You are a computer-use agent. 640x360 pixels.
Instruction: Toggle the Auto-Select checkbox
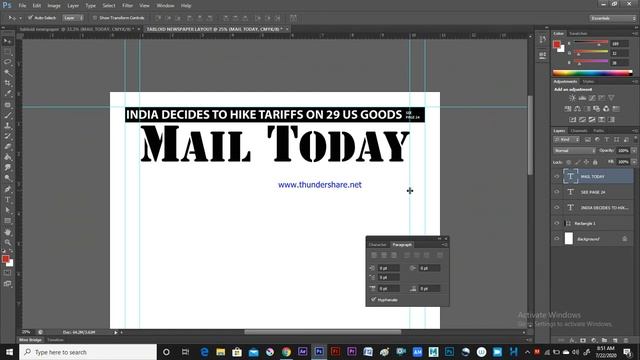(x=30, y=18)
